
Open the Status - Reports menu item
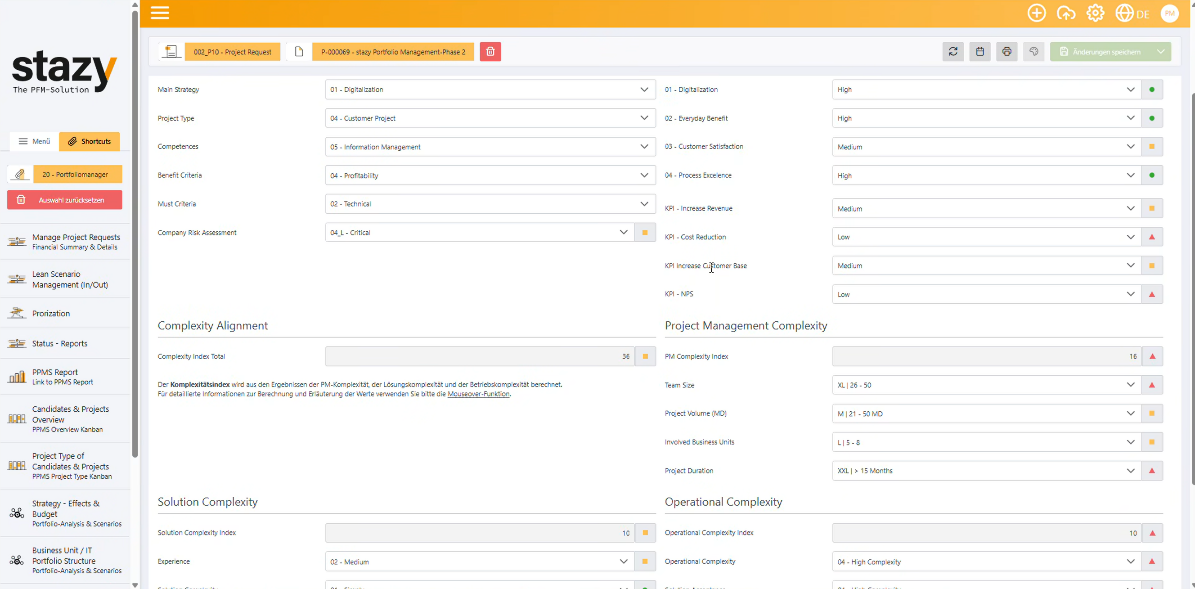pos(66,344)
